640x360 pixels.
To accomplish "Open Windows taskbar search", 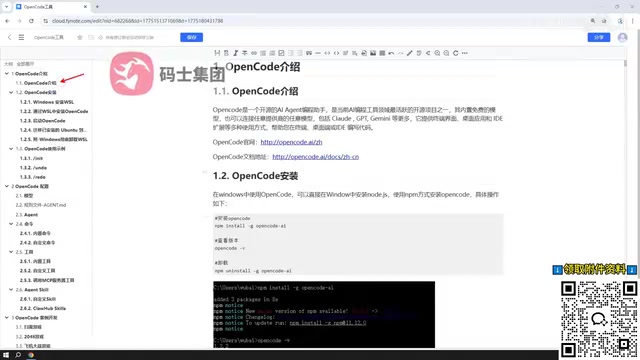I will [x=18, y=355].
